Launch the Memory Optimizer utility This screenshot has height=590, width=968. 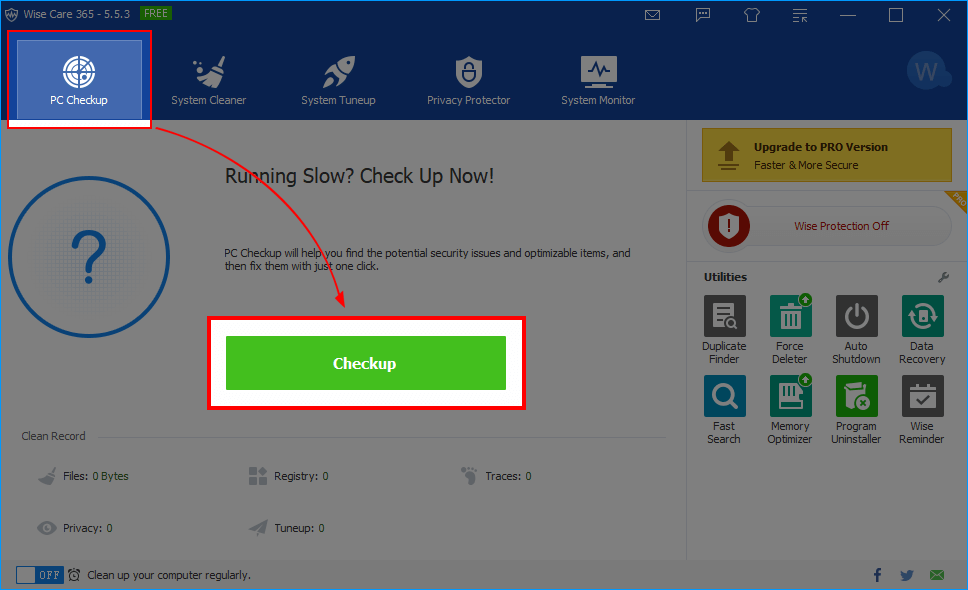point(790,410)
